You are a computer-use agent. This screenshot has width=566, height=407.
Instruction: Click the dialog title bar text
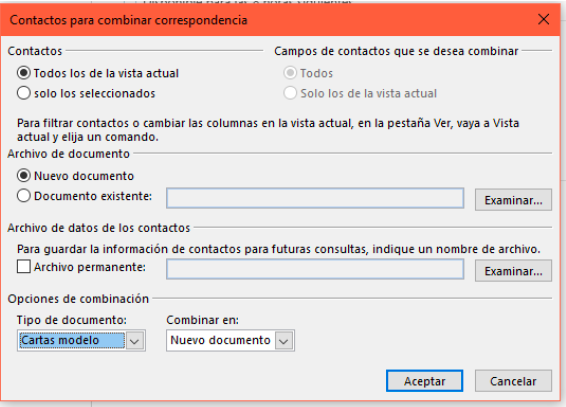(129, 20)
